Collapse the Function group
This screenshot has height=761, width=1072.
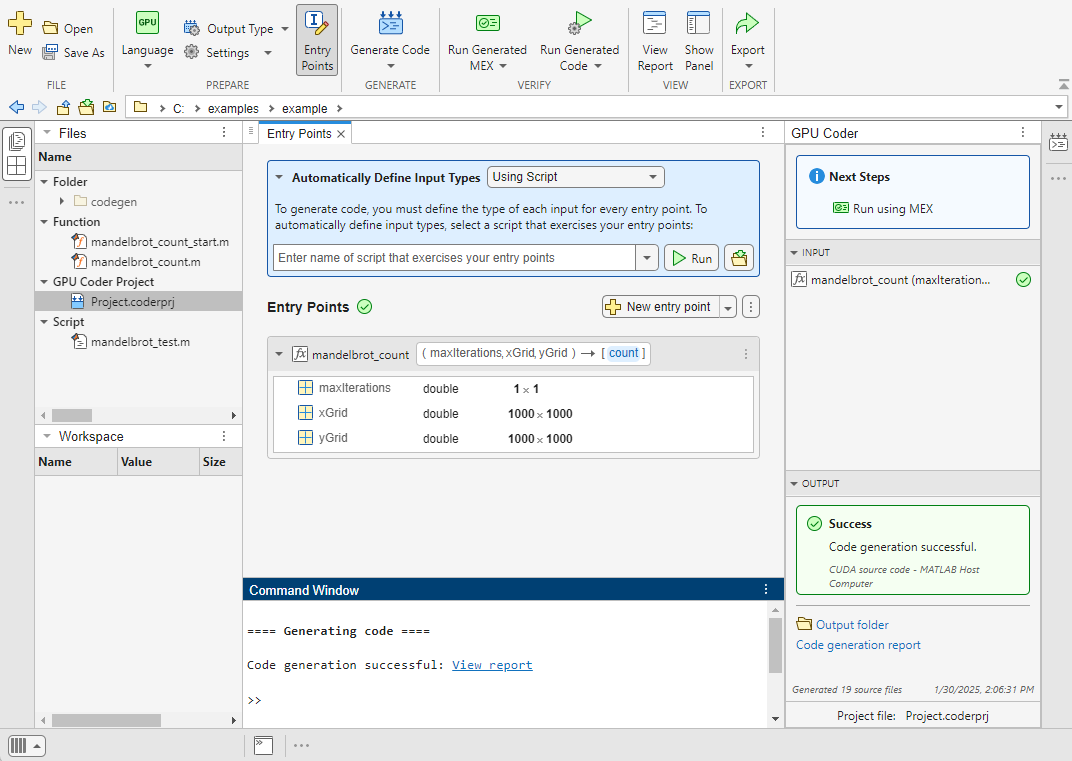(44, 222)
